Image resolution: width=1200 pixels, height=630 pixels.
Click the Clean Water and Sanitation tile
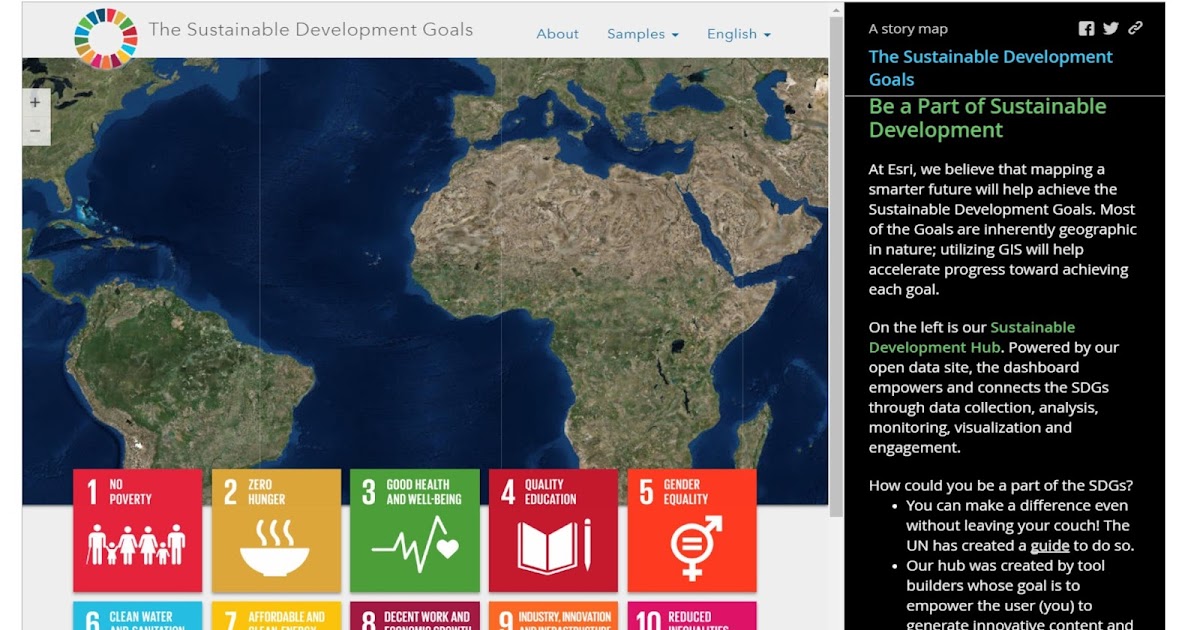[137, 618]
